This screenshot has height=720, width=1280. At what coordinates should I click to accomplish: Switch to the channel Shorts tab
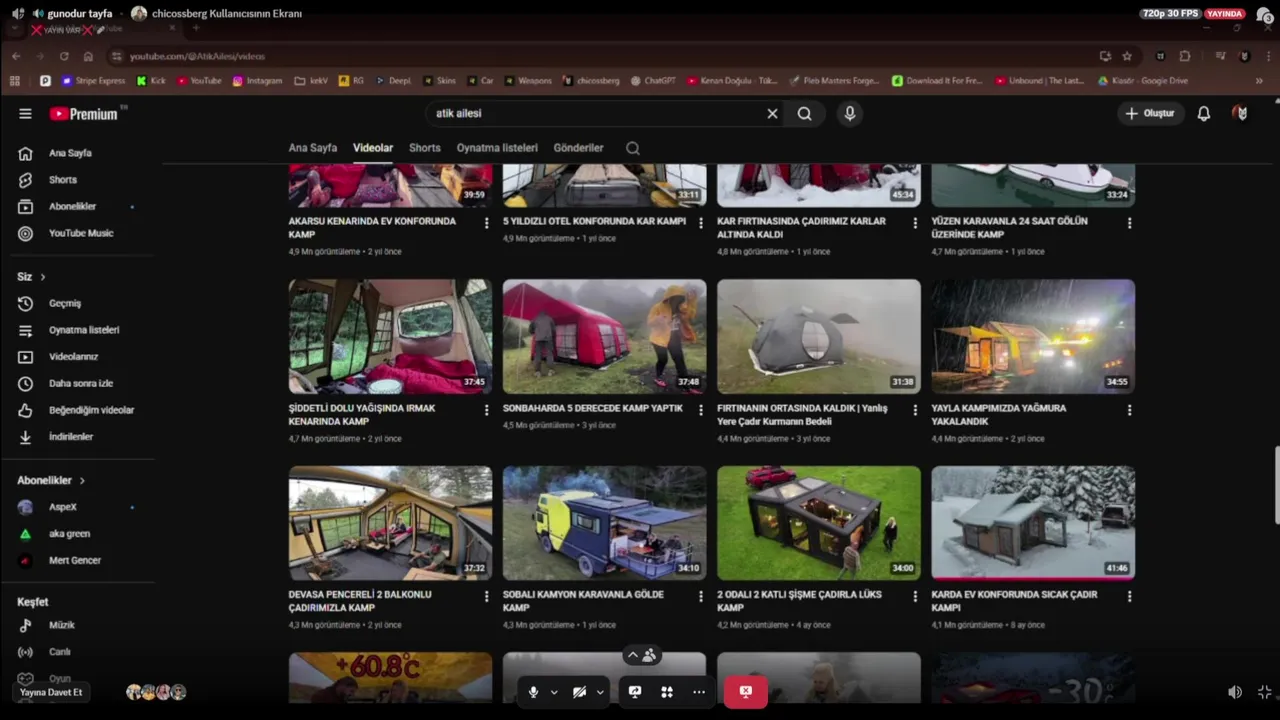425,148
